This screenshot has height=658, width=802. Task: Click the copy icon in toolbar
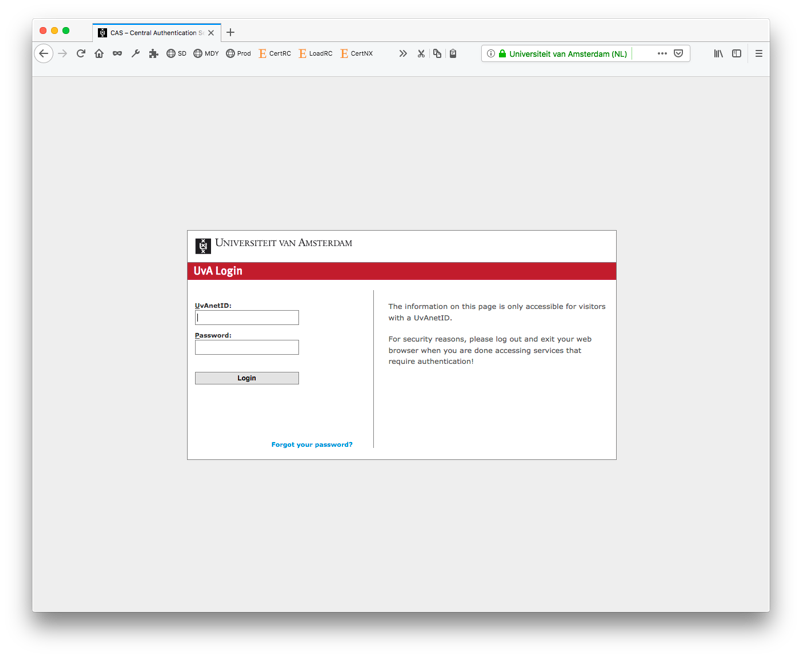[x=437, y=53]
